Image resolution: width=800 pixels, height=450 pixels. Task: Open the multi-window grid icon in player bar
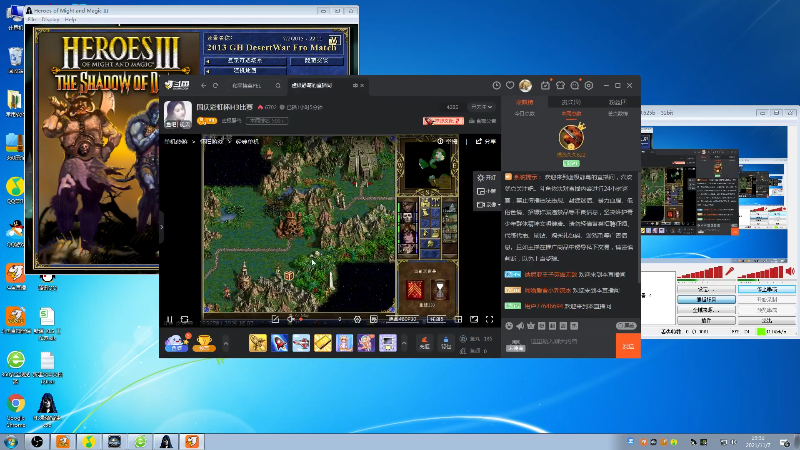[x=458, y=319]
